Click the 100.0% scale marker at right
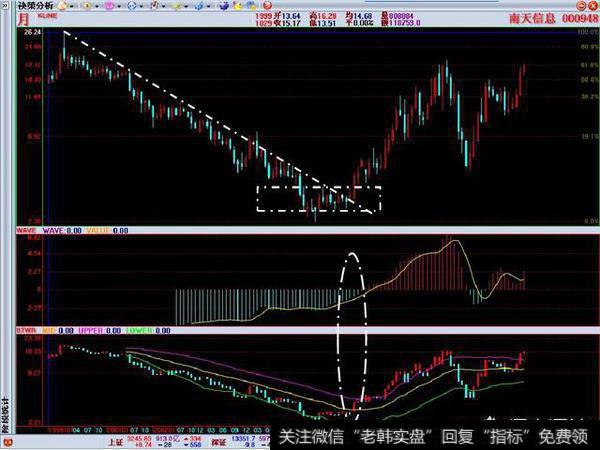 [x=587, y=33]
